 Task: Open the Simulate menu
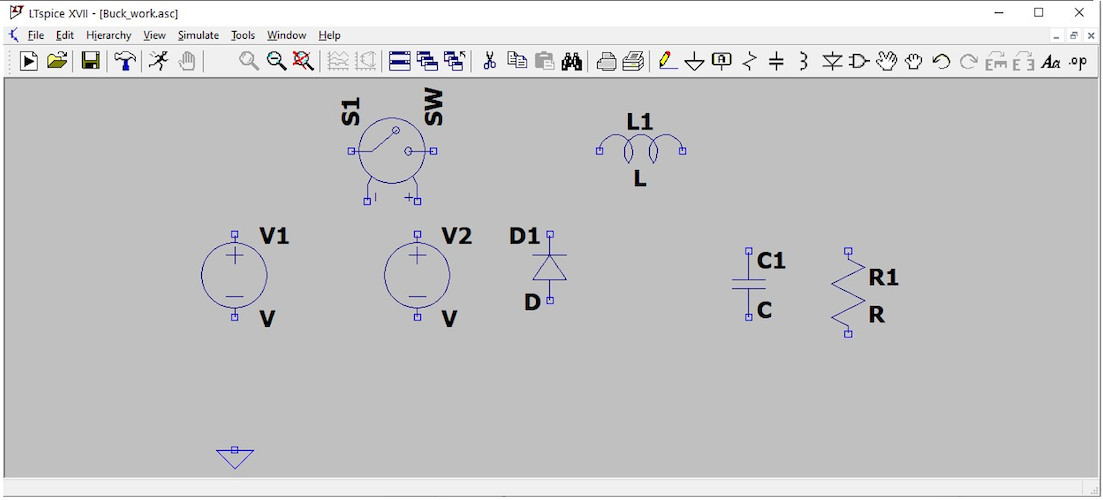[x=198, y=35]
